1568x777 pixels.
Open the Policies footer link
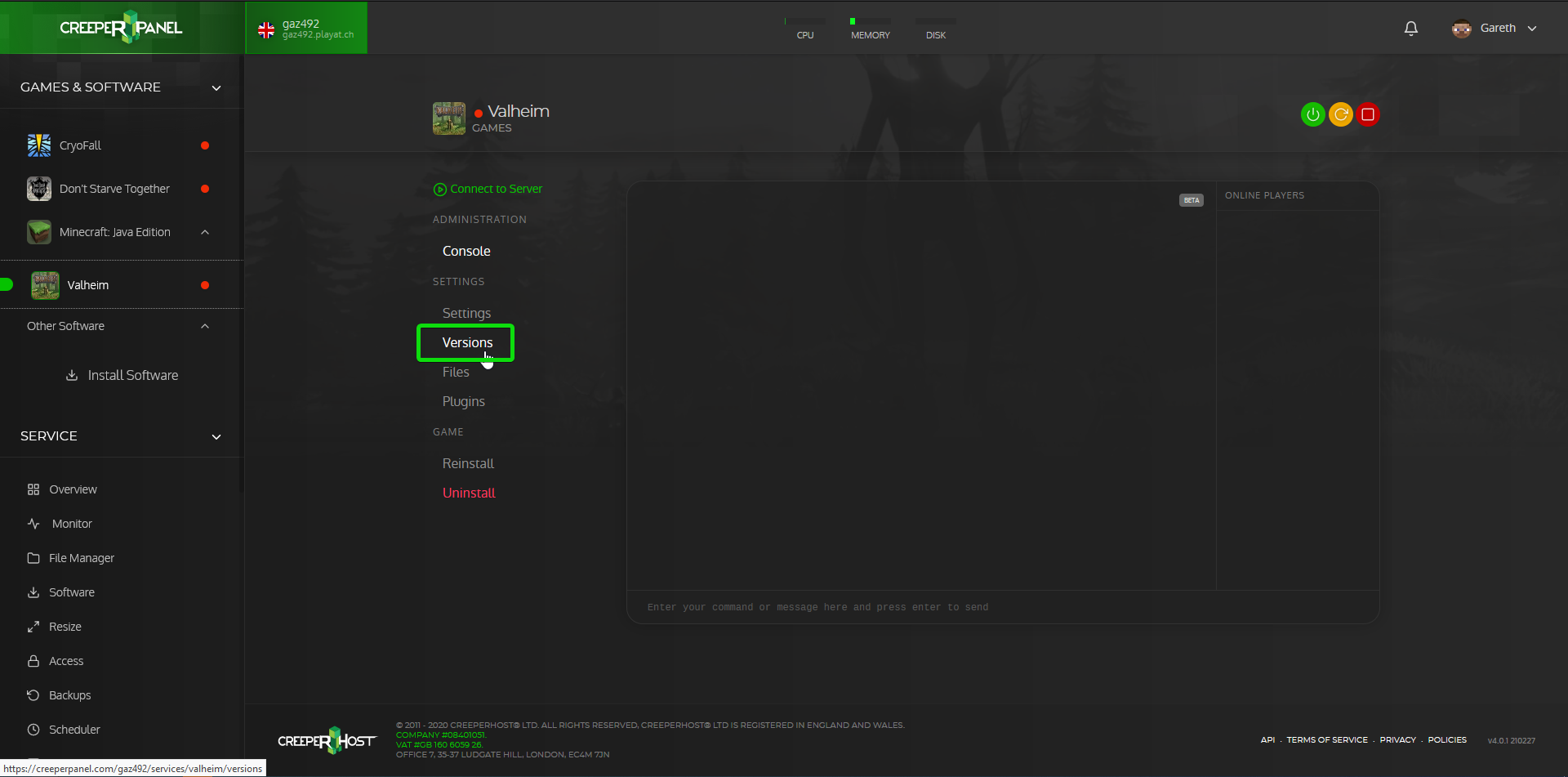tap(1447, 740)
